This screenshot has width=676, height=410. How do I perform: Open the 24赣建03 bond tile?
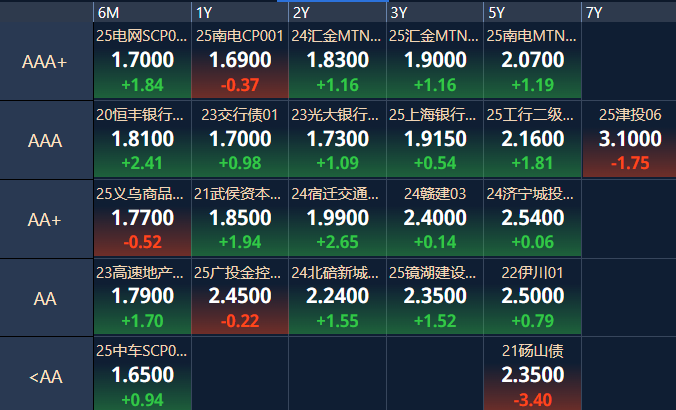tap(435, 219)
